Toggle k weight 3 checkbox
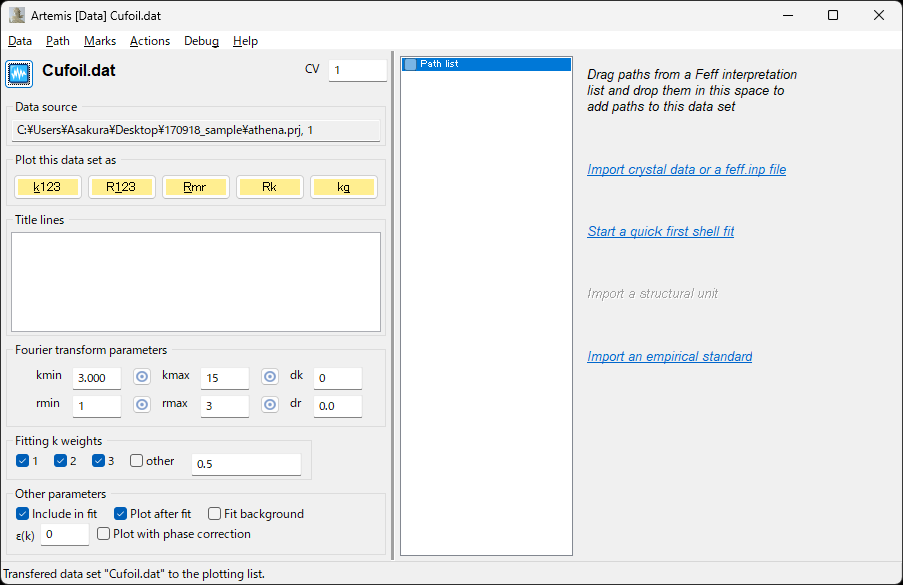 click(98, 461)
